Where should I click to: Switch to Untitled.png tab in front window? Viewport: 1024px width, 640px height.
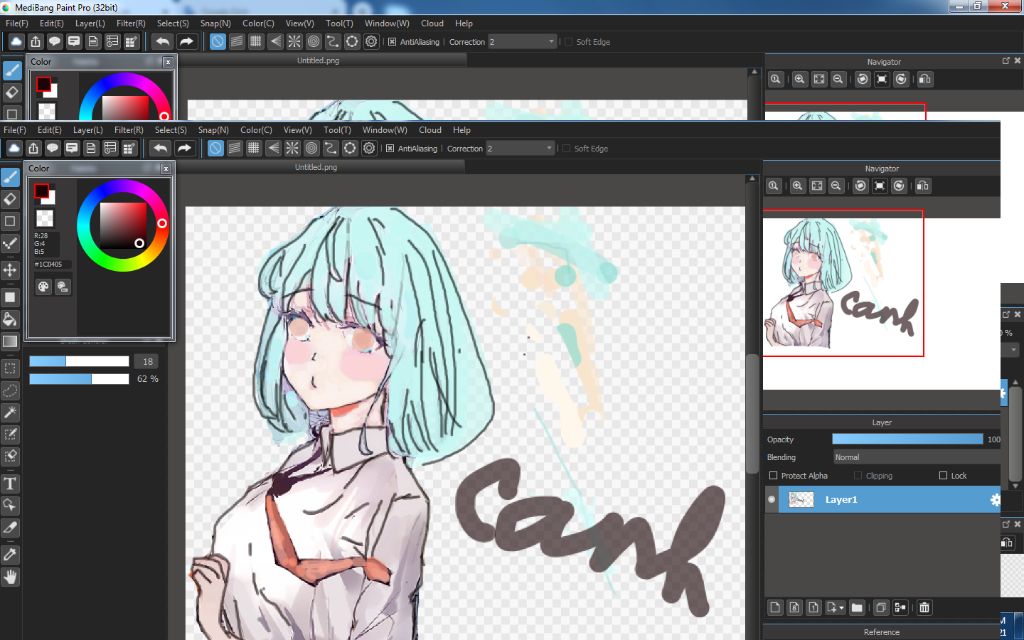[315, 167]
